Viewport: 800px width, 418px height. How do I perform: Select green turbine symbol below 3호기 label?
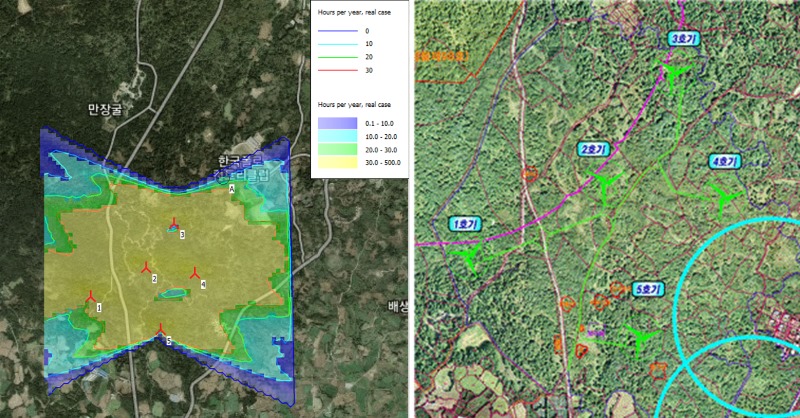[674, 73]
